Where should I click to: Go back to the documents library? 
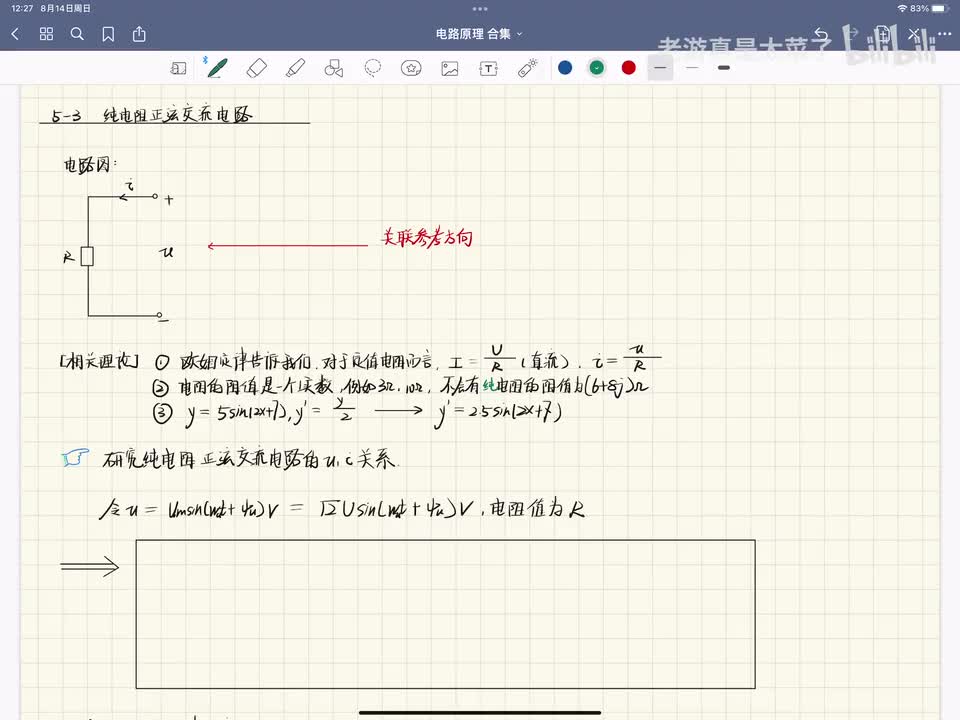click(x=16, y=34)
